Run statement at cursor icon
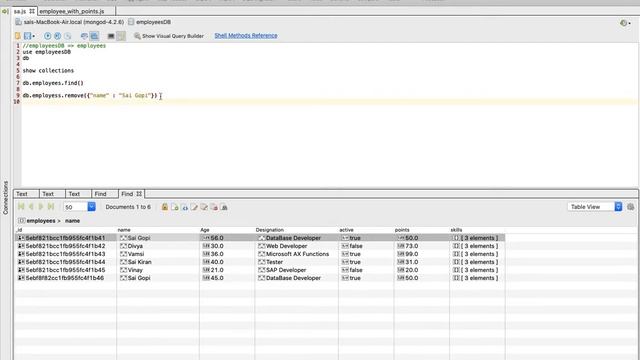640x360 pixels. coord(58,36)
